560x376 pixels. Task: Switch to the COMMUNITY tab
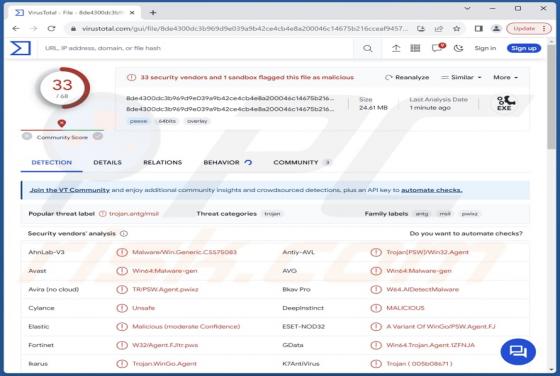point(302,162)
